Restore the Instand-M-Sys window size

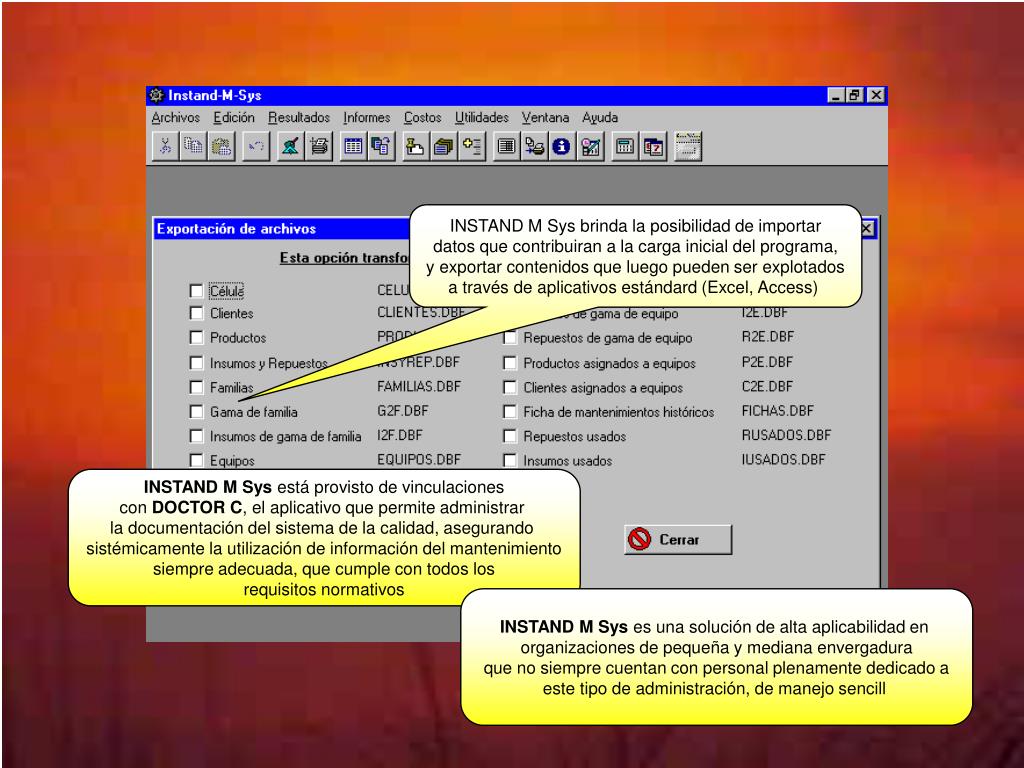tap(854, 95)
